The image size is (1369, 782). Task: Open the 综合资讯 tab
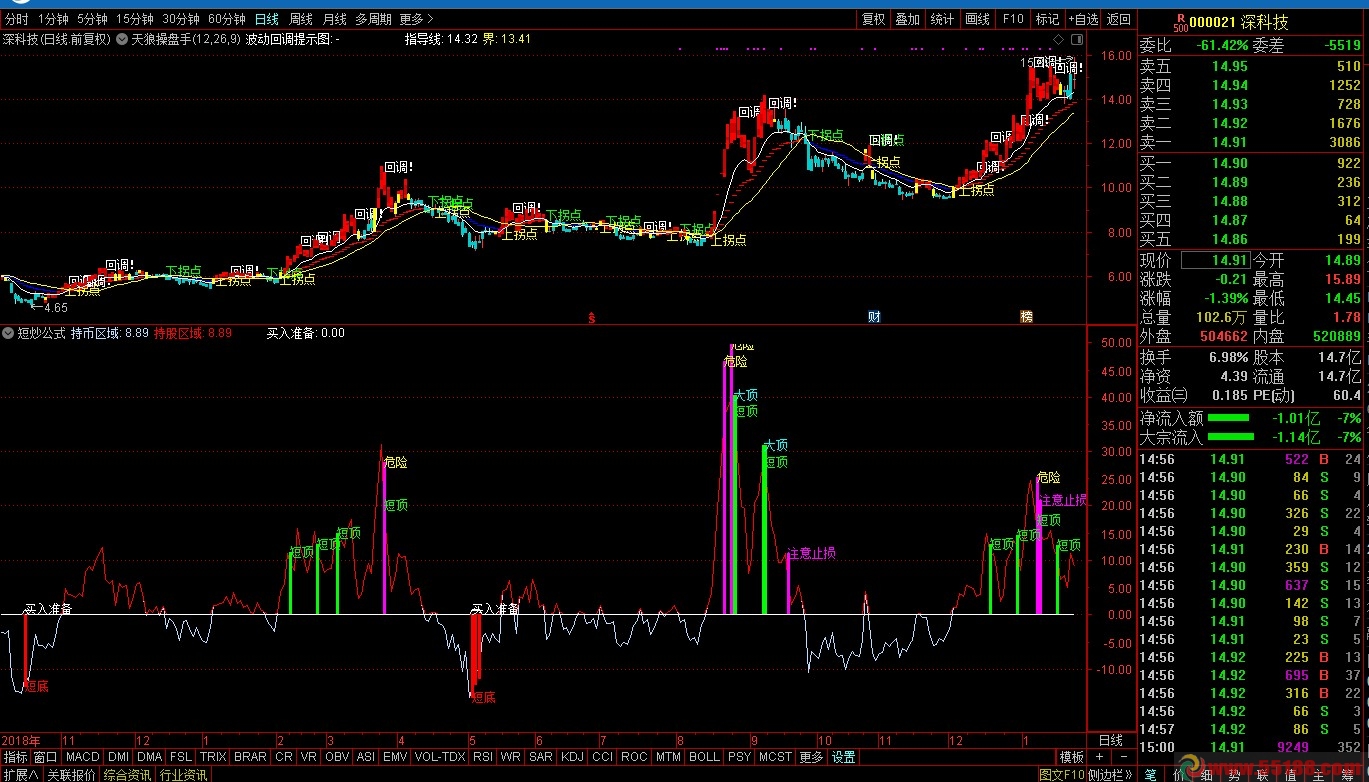coord(127,774)
